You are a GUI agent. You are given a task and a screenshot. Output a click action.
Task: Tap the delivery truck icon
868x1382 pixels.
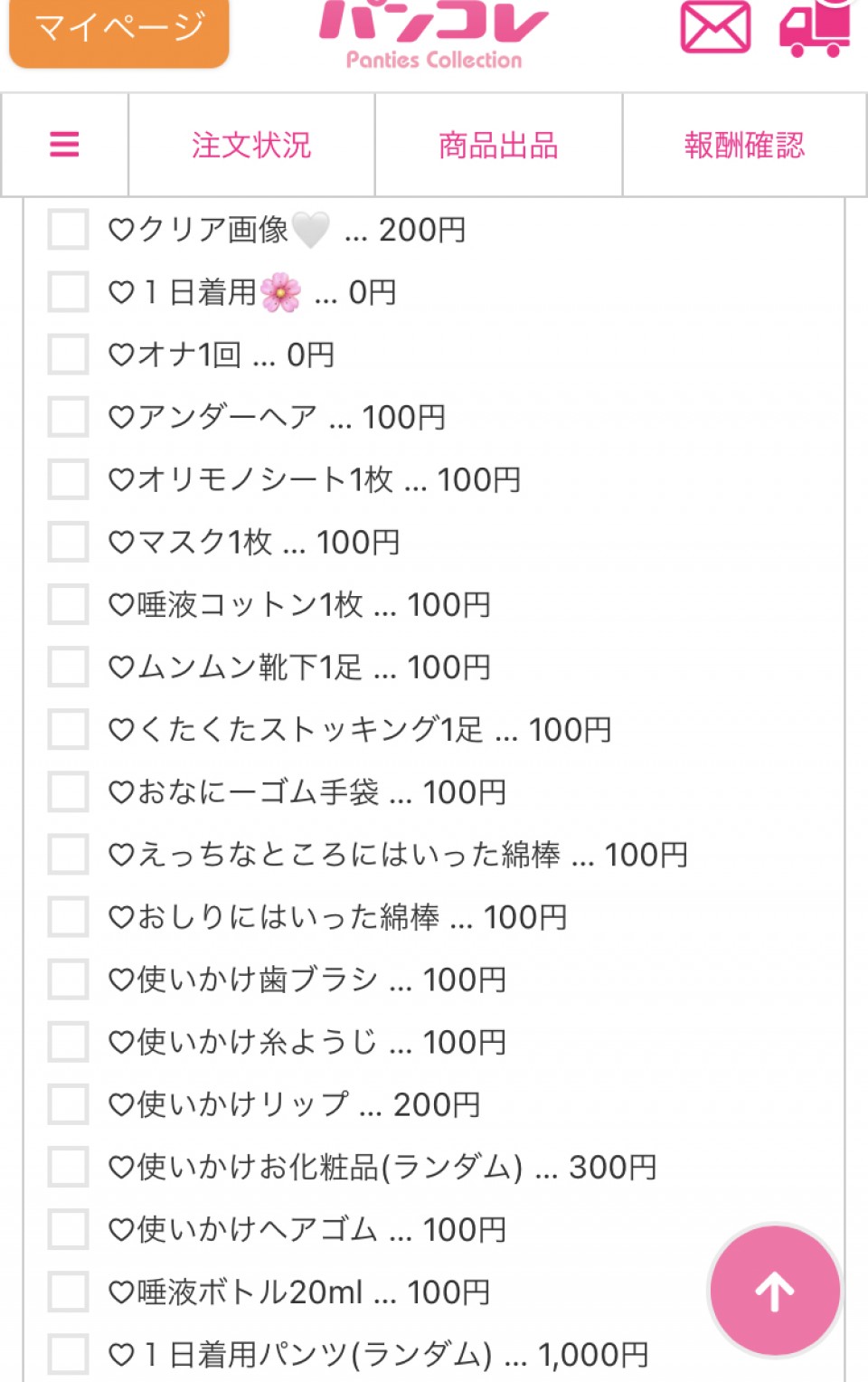point(815,29)
